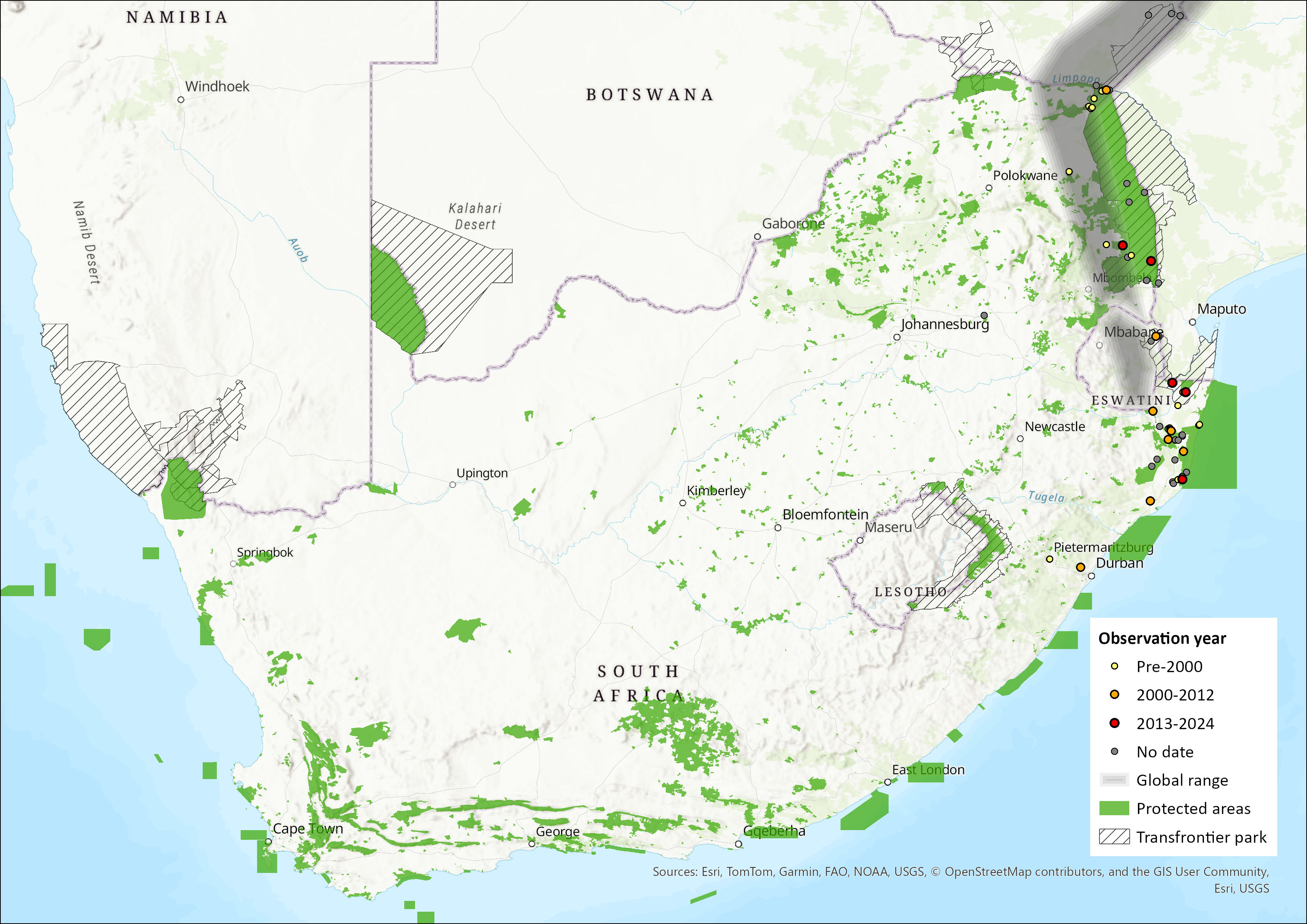Click the BOTSWANA country label

[x=649, y=95]
